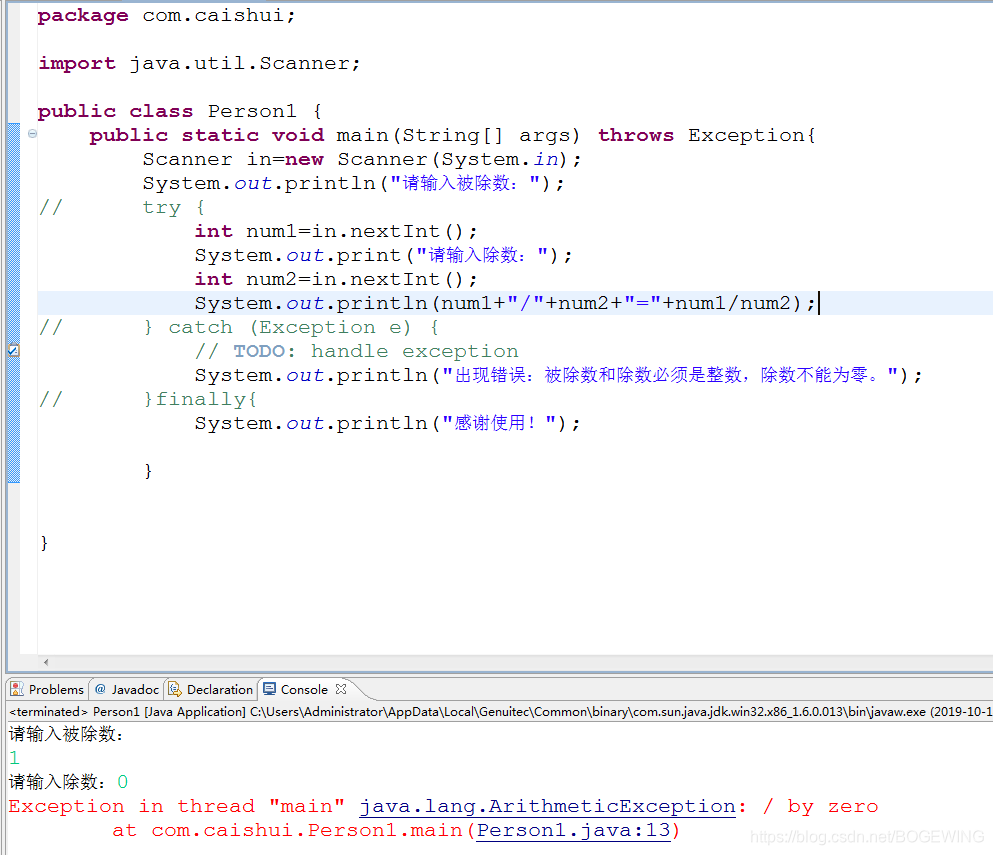Click the Javadoc @ icon
This screenshot has height=855, width=993.
tap(100, 689)
